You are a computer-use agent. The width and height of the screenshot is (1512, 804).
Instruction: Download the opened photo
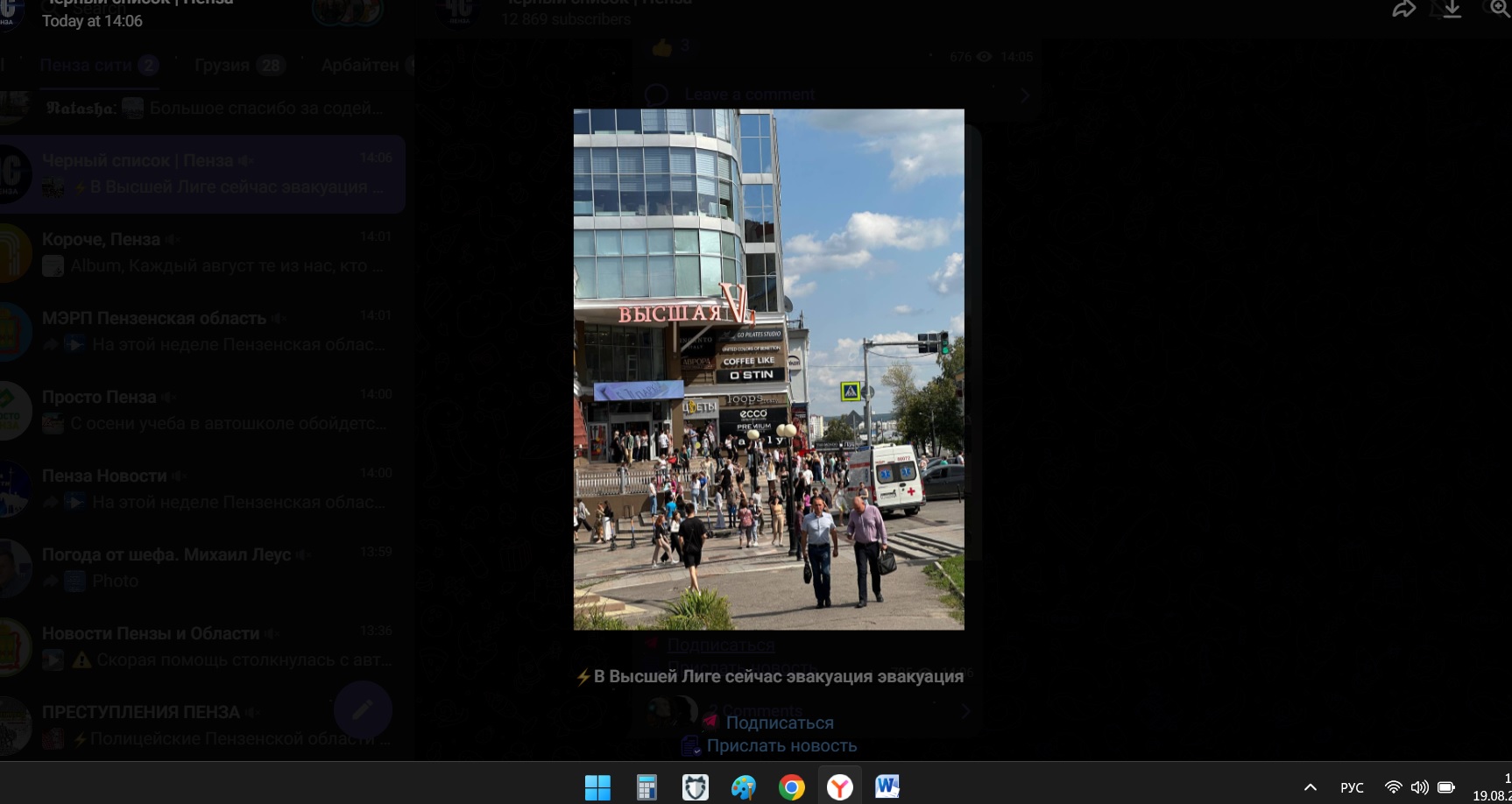tap(1452, 10)
